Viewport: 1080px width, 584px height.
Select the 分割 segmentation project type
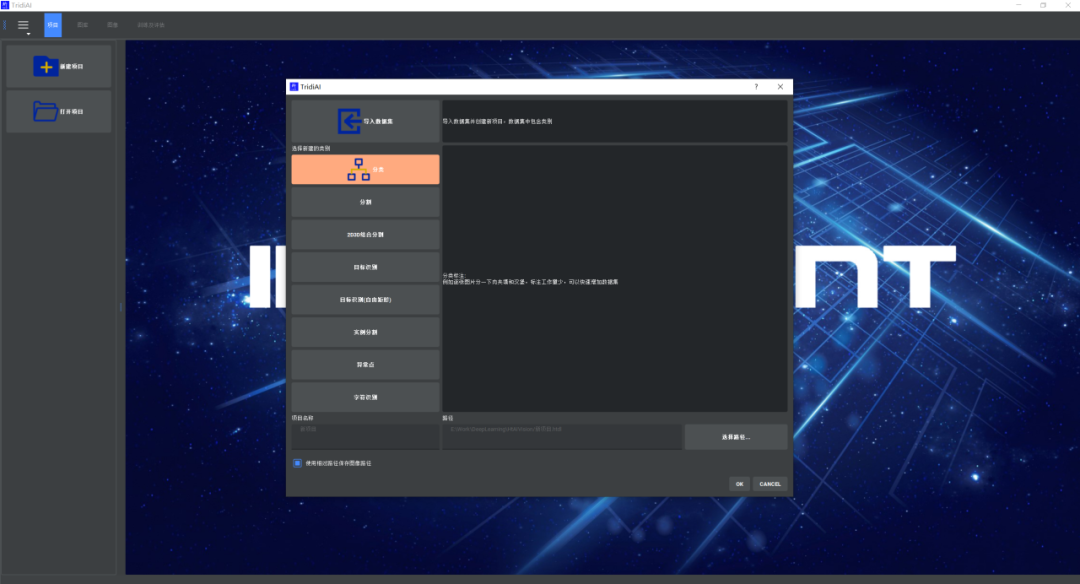(x=365, y=202)
